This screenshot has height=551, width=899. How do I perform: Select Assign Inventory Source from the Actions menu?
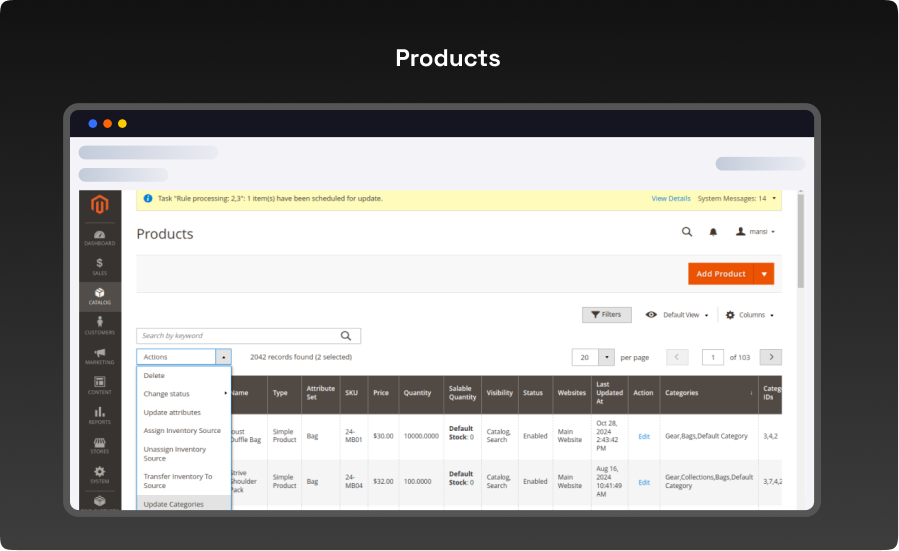coord(182,430)
